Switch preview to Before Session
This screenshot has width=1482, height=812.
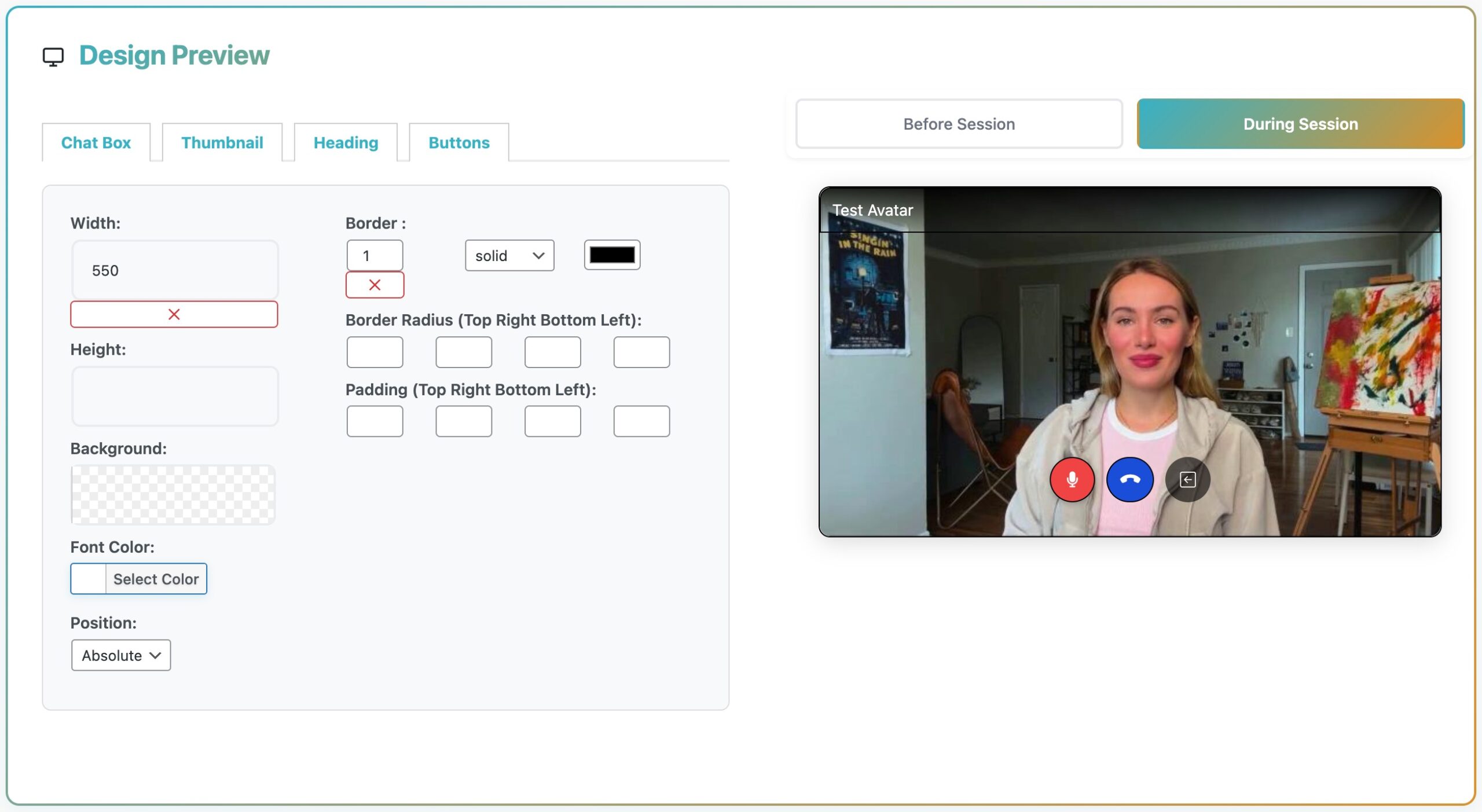959,124
